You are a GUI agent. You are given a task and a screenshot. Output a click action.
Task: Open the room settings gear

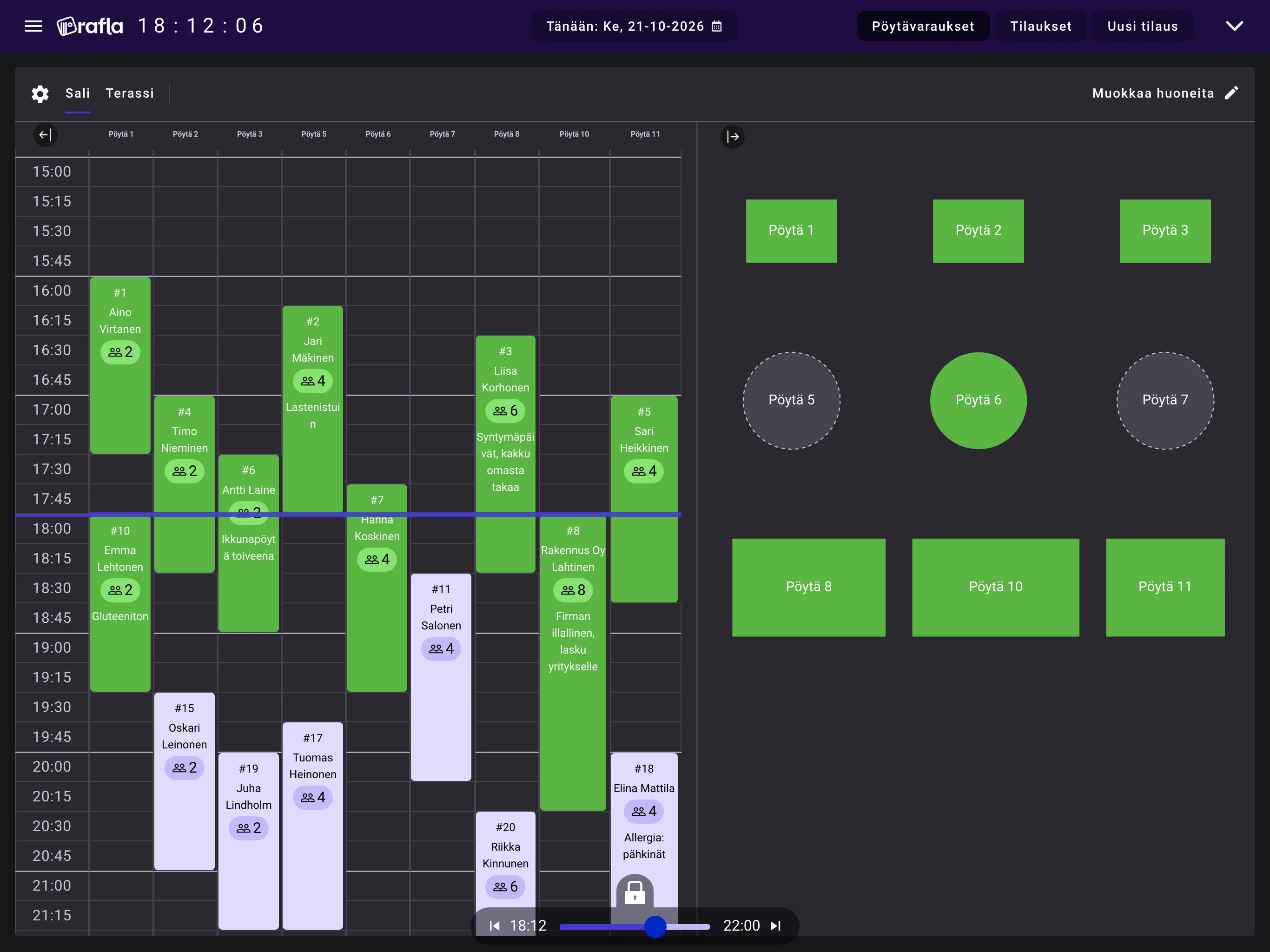click(40, 93)
